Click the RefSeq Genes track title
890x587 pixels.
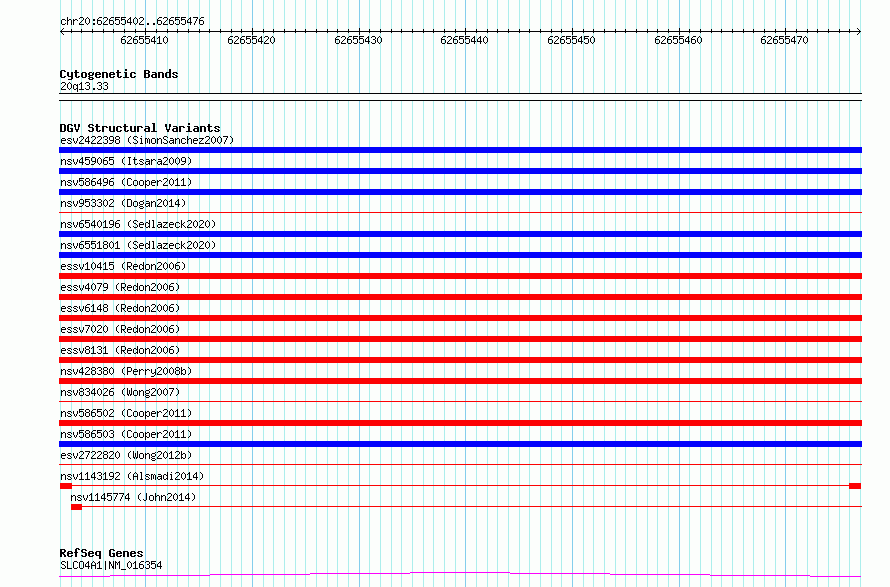[x=101, y=553]
